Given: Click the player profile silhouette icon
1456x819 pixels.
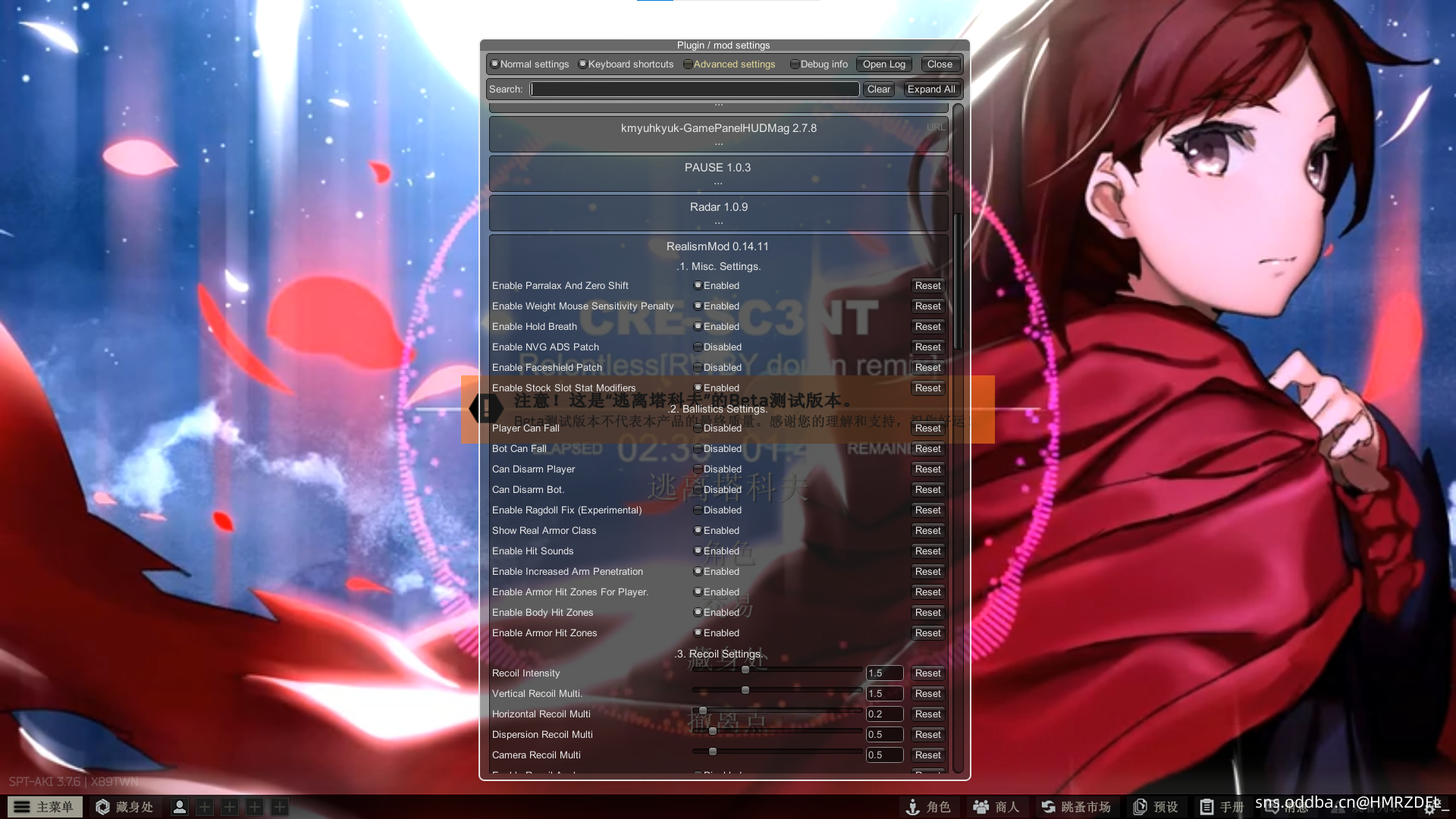Looking at the screenshot, I should tap(180, 807).
